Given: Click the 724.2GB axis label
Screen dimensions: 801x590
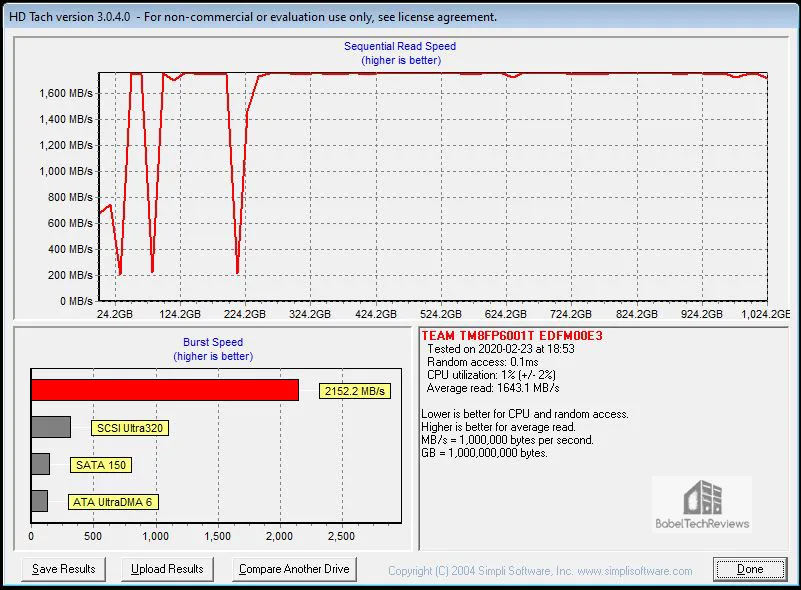Looking at the screenshot, I should (571, 314).
